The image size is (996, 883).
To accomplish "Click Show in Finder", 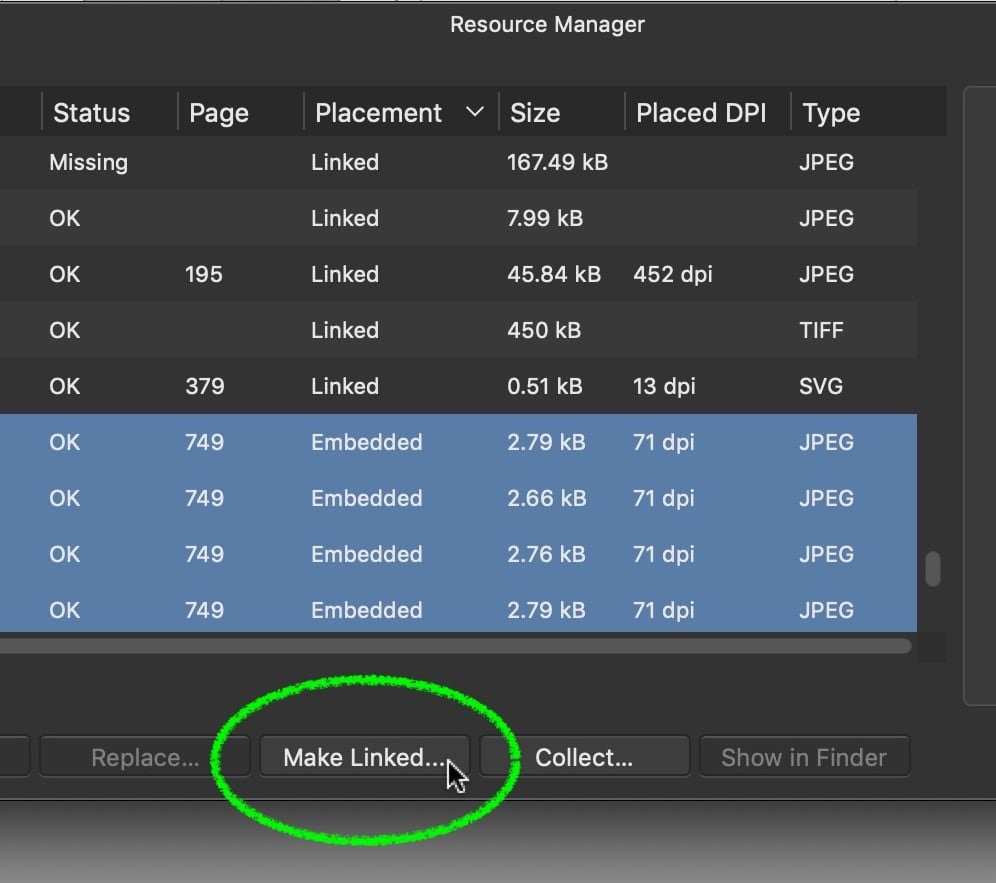I will [x=804, y=757].
